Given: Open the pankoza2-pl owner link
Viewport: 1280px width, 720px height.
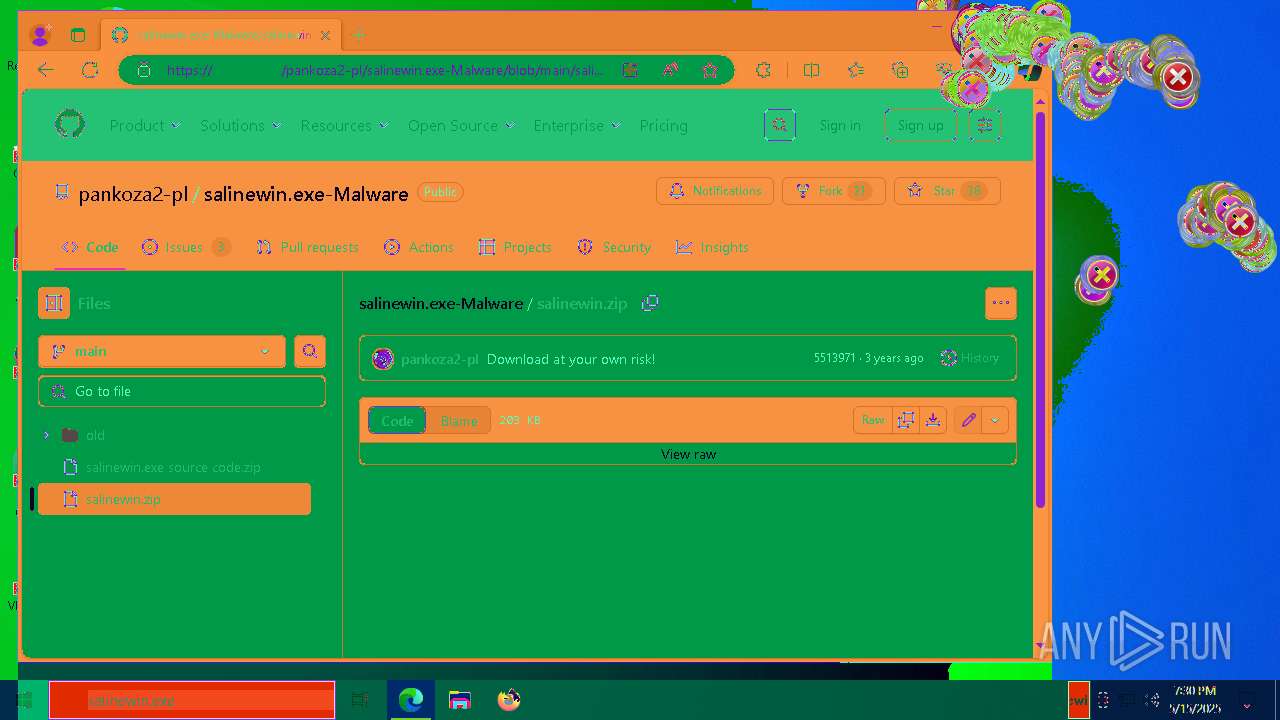Looking at the screenshot, I should pos(133,194).
